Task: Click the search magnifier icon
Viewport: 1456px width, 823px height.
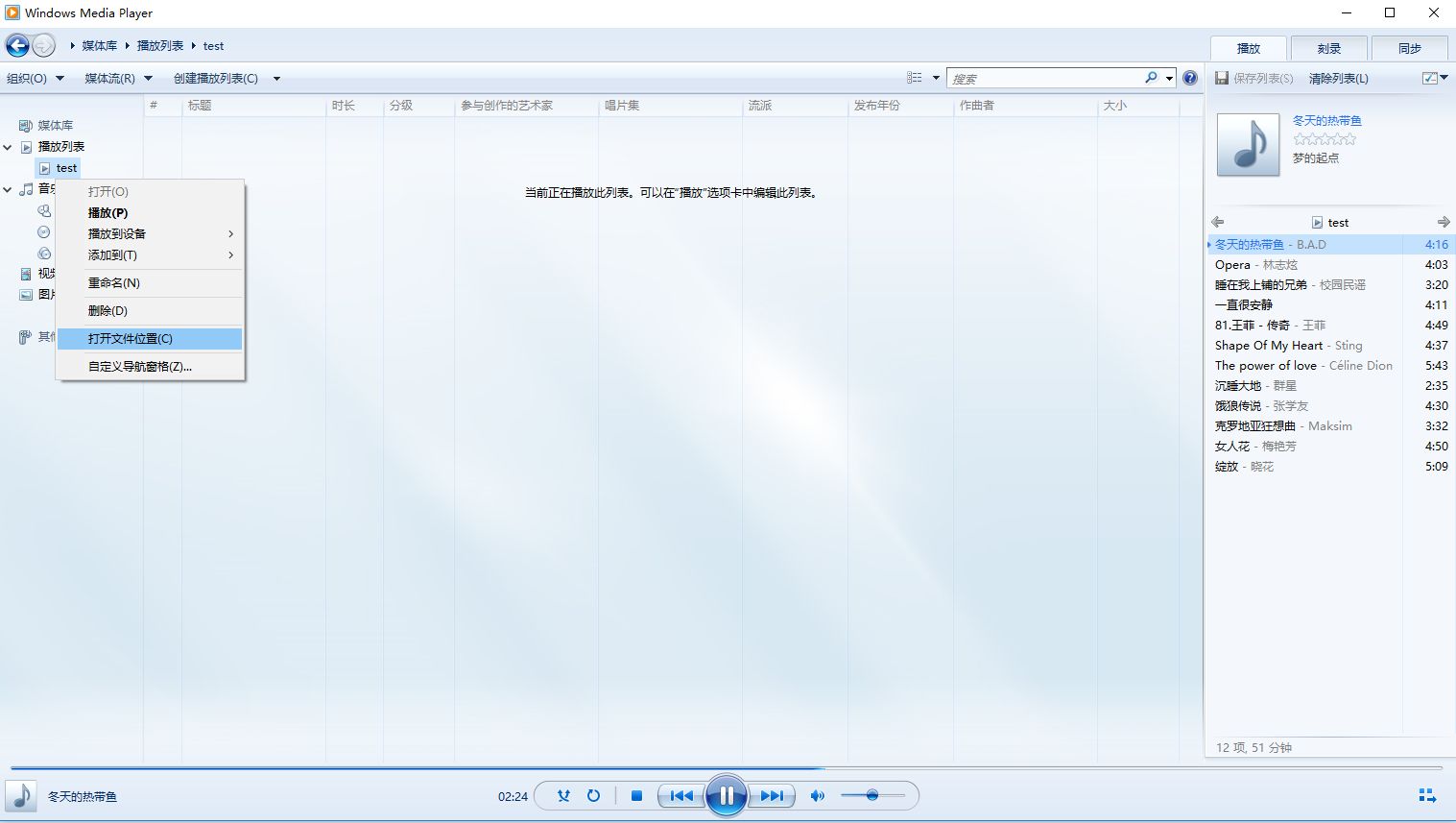Action: tap(1151, 78)
